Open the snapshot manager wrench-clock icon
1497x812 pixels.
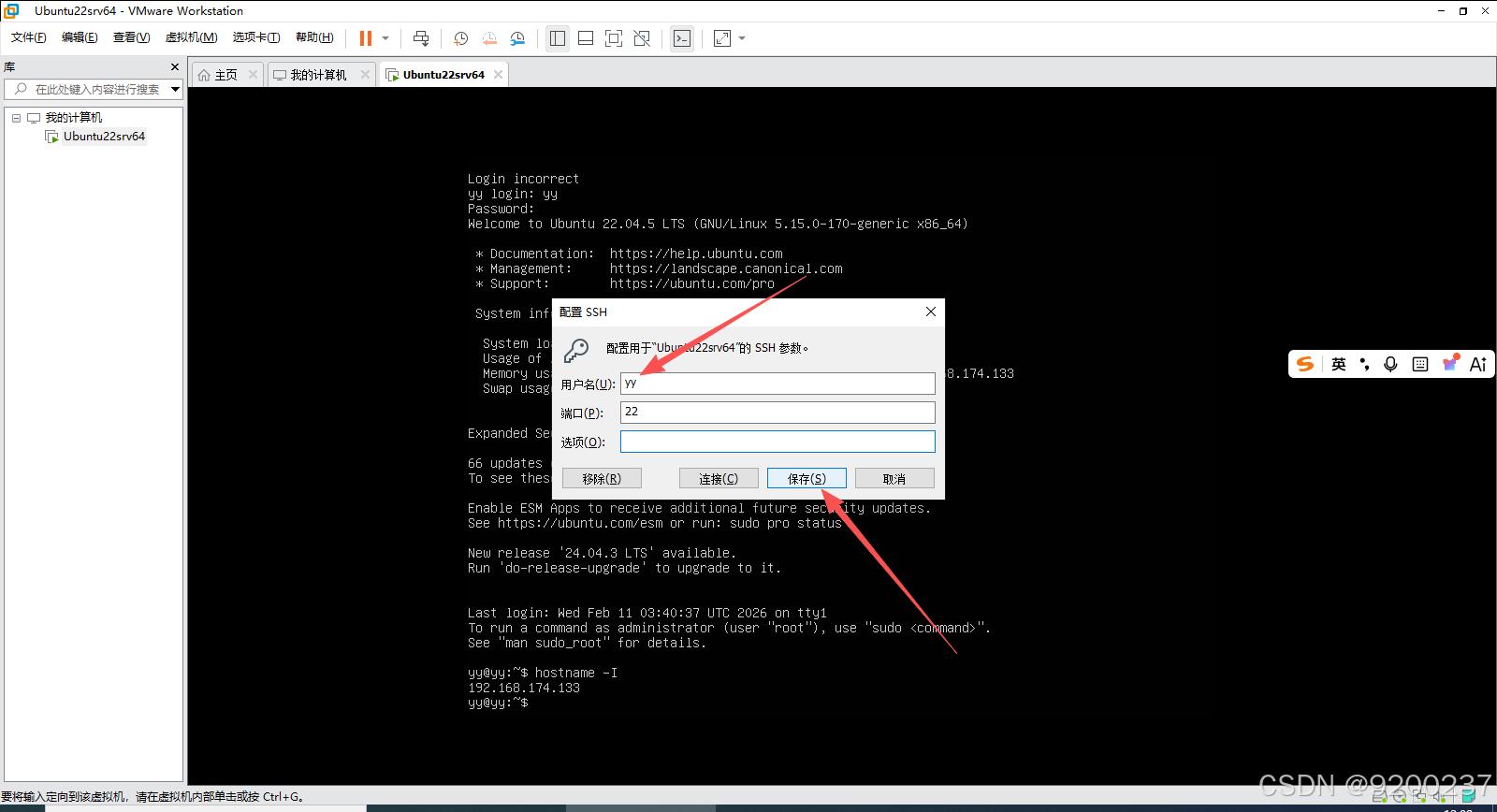click(517, 38)
